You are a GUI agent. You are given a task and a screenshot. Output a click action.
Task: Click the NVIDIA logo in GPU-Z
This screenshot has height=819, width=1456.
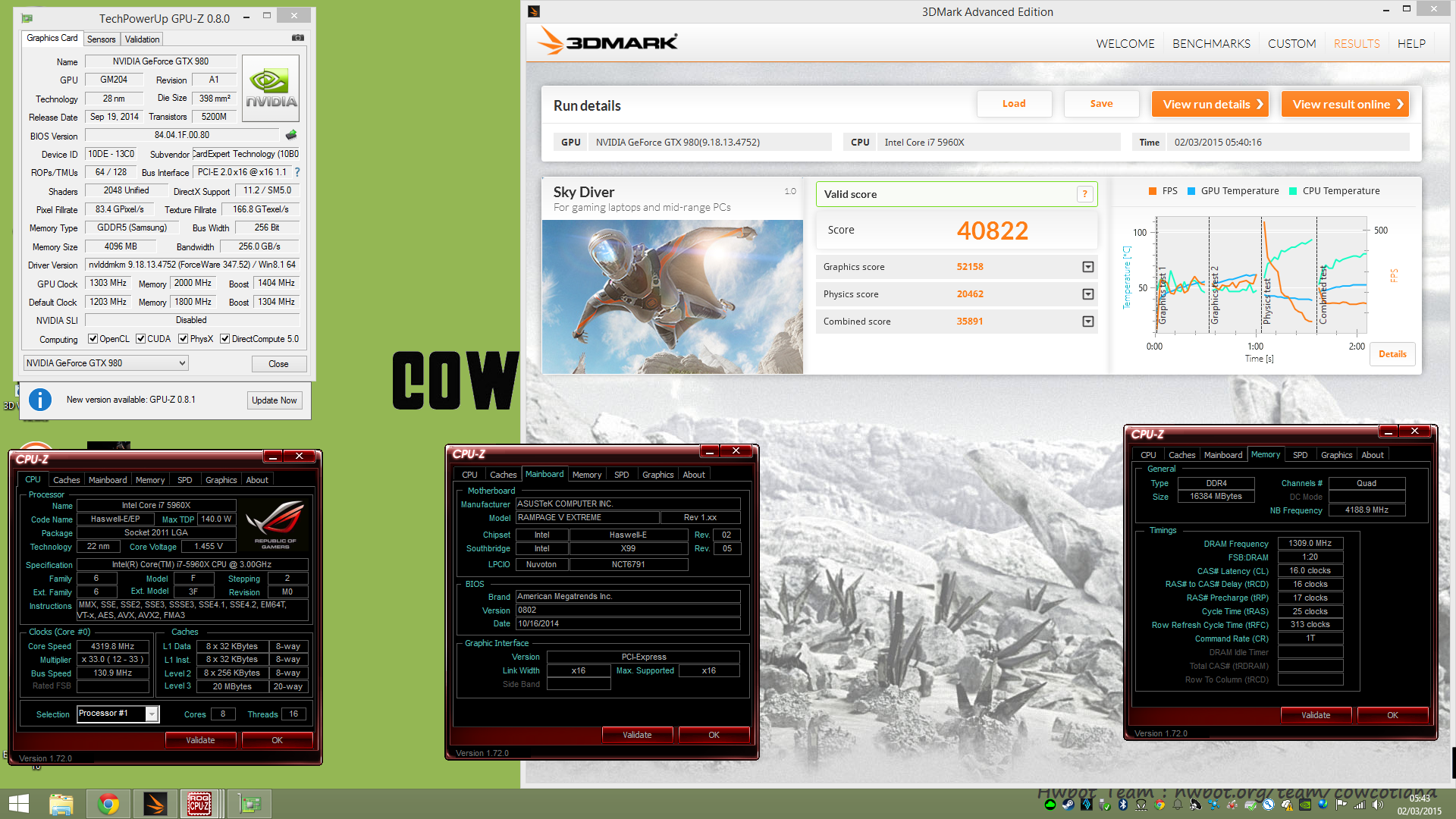[x=271, y=88]
